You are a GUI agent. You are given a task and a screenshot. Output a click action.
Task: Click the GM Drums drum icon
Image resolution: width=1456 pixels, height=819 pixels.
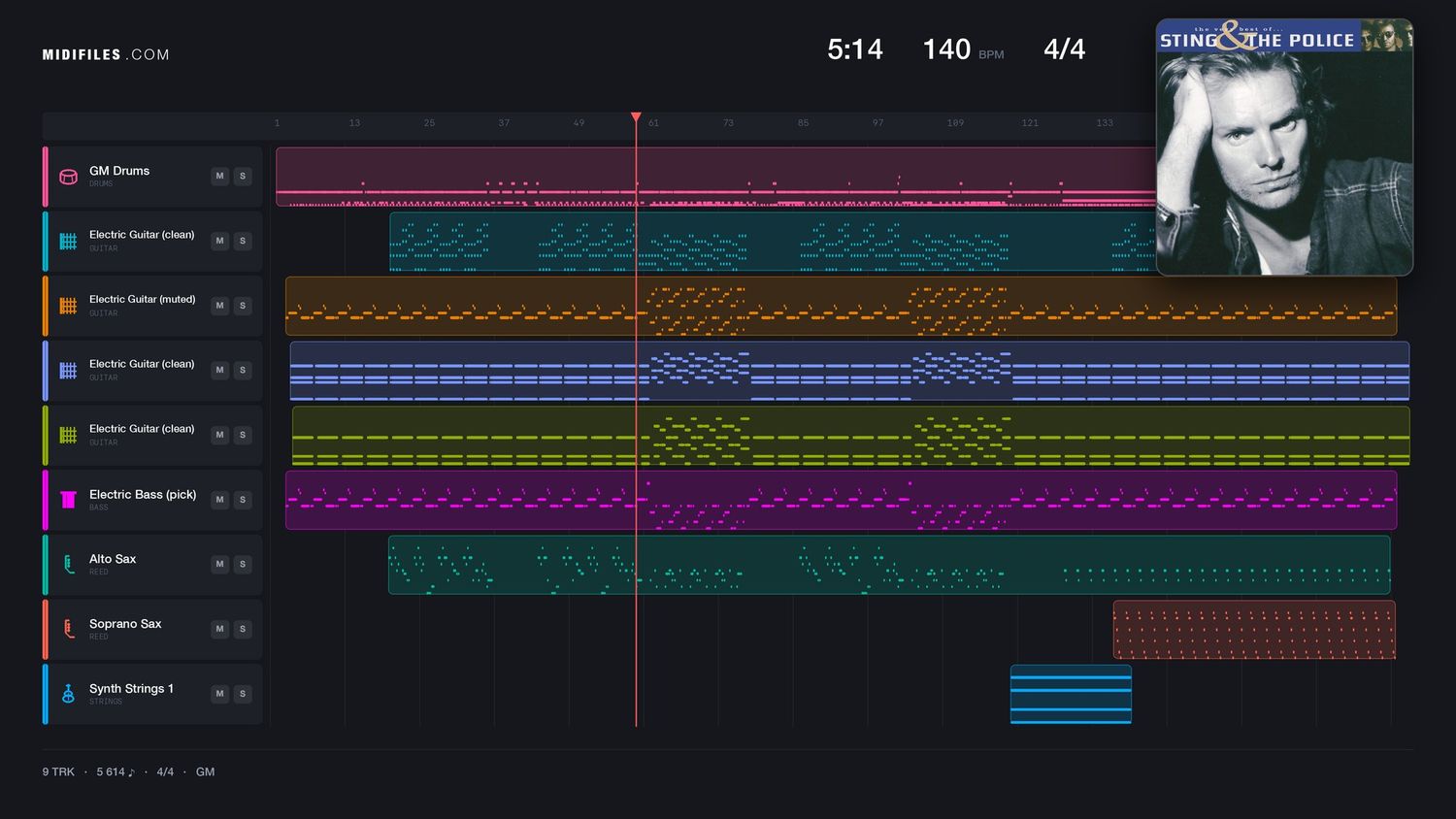68,177
